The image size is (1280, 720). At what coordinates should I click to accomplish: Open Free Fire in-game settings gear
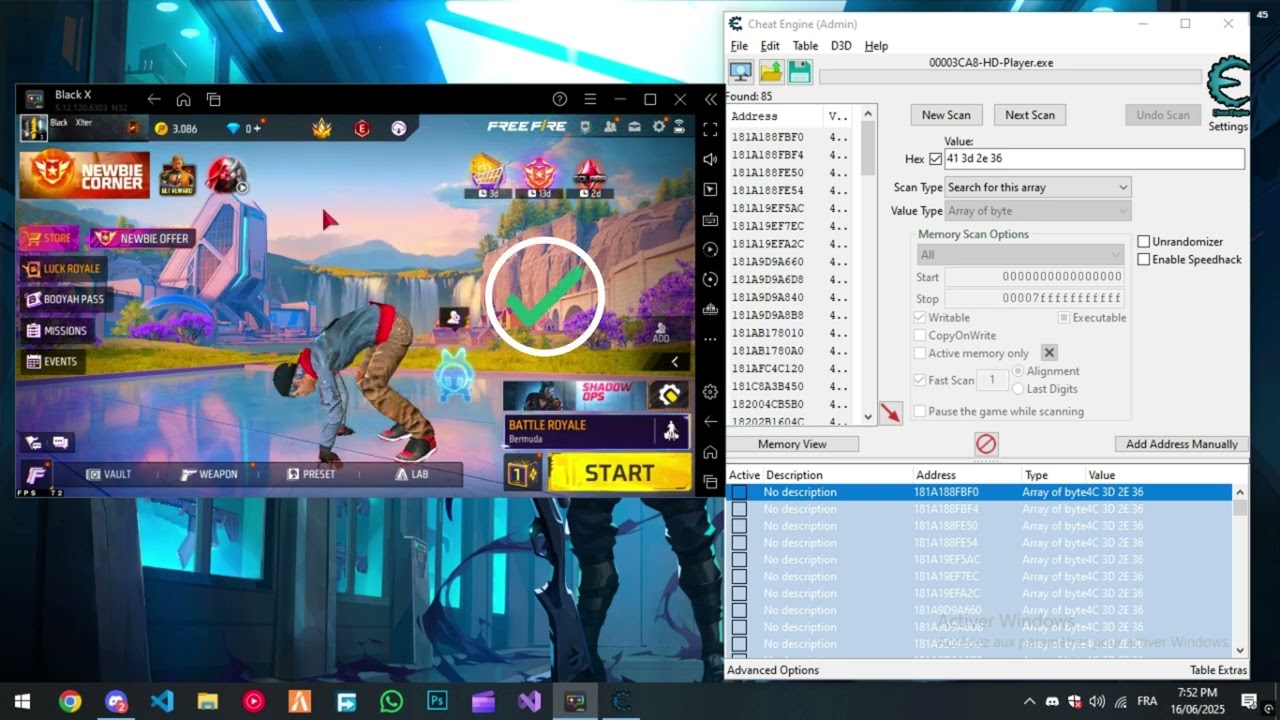(658, 126)
